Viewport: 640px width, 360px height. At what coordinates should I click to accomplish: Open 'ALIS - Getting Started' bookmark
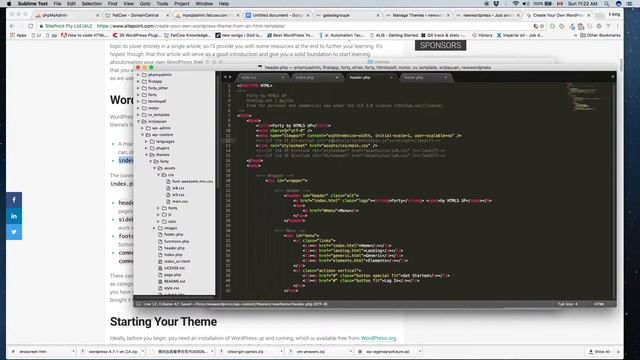point(393,36)
